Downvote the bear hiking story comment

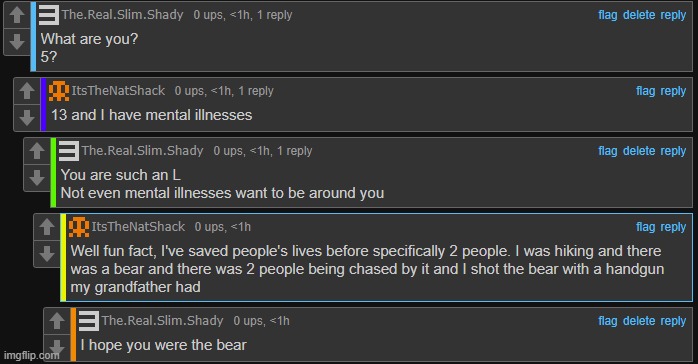(47, 254)
